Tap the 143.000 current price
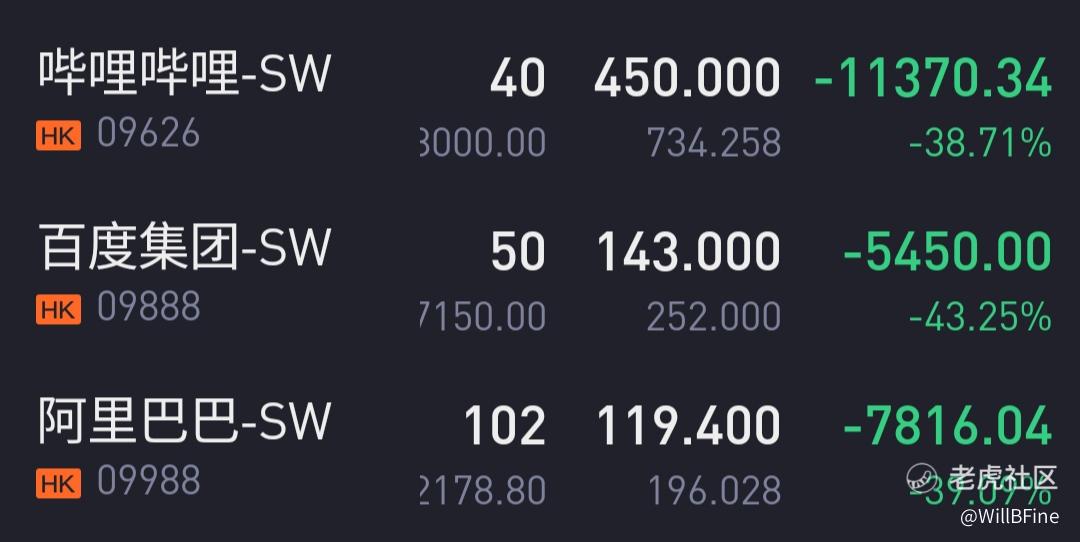Screen dimensions: 1080x542 click(x=689, y=252)
